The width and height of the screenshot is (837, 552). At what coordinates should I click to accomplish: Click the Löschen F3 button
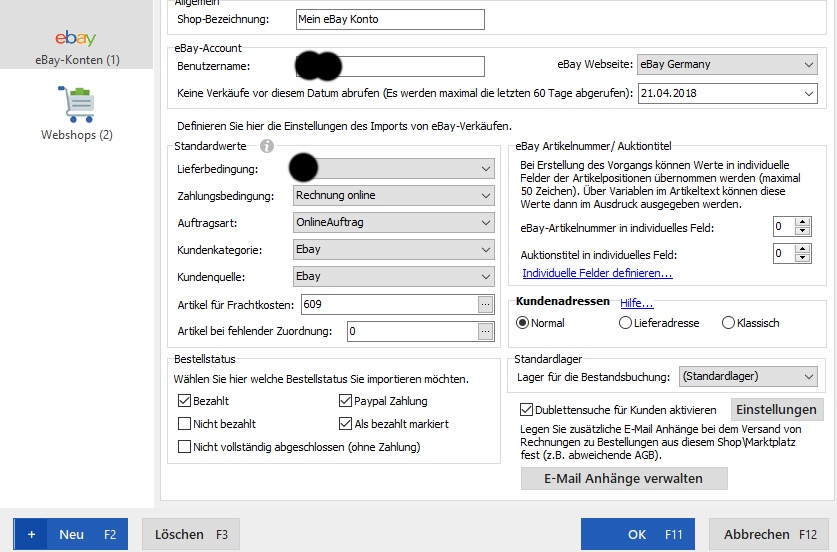tap(191, 534)
